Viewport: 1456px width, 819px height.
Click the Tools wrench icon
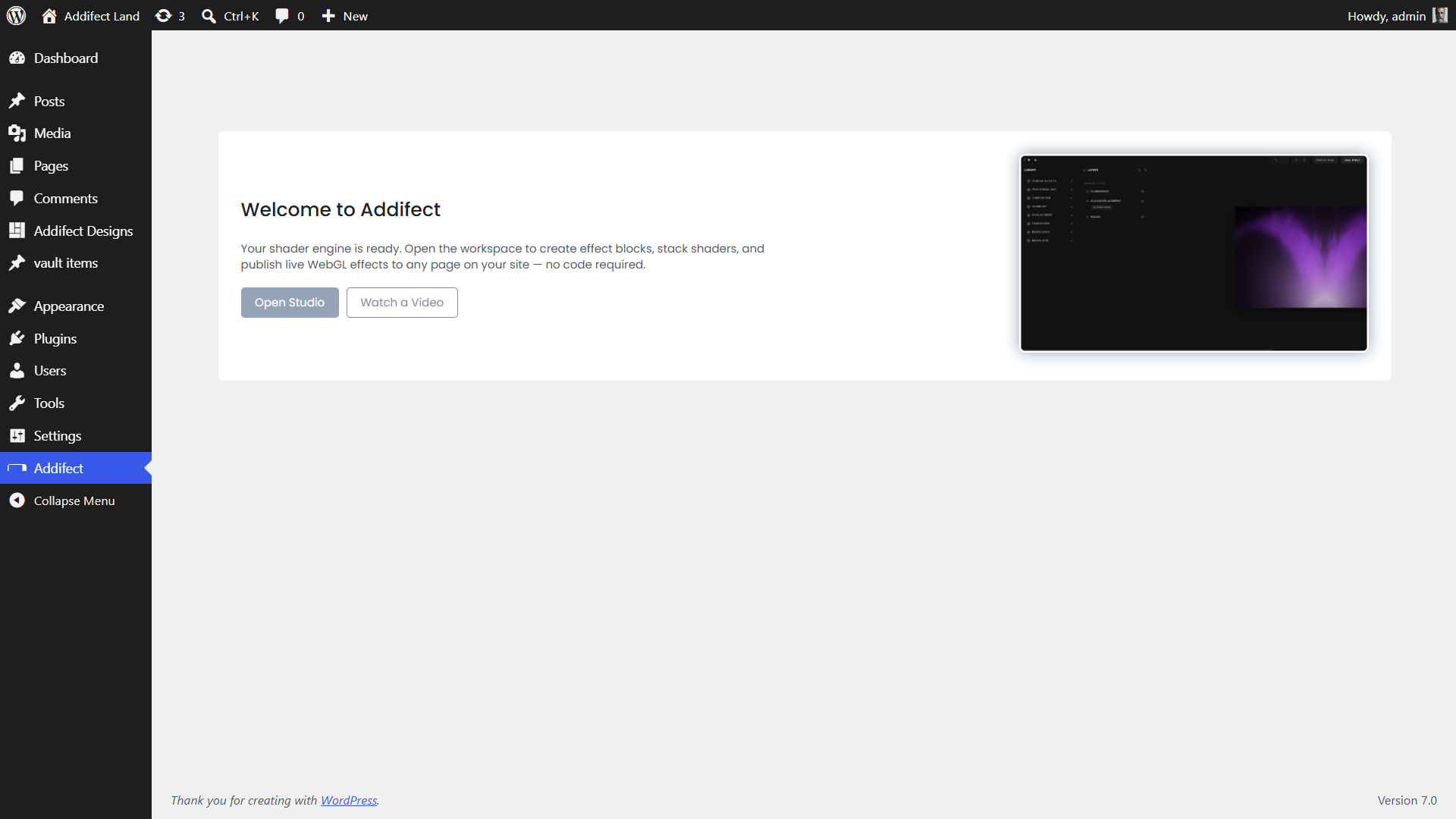tap(17, 403)
